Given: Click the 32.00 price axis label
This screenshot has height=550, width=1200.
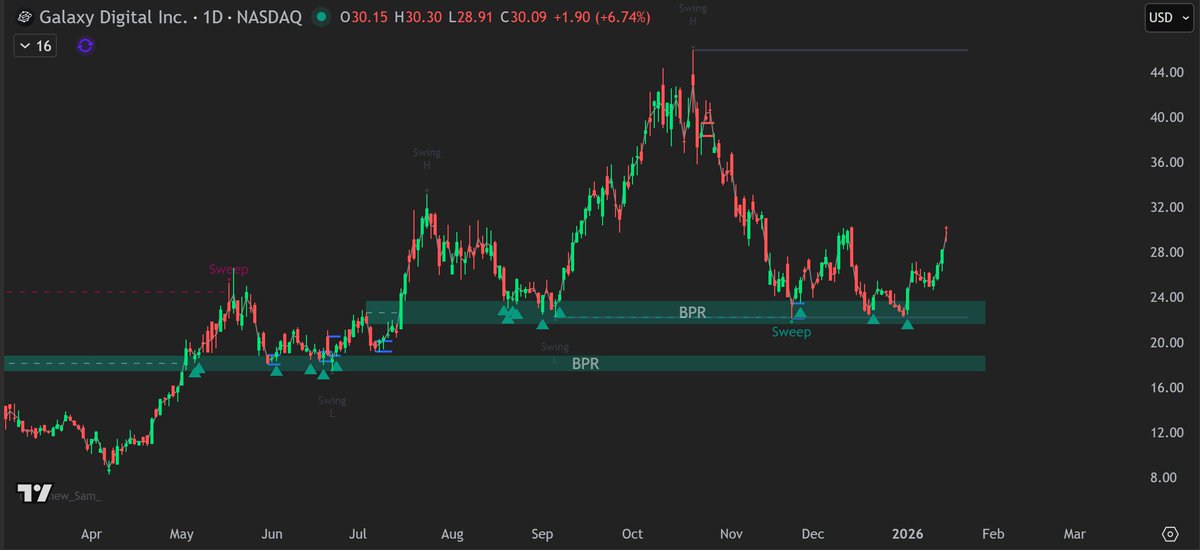Looking at the screenshot, I should (1165, 207).
